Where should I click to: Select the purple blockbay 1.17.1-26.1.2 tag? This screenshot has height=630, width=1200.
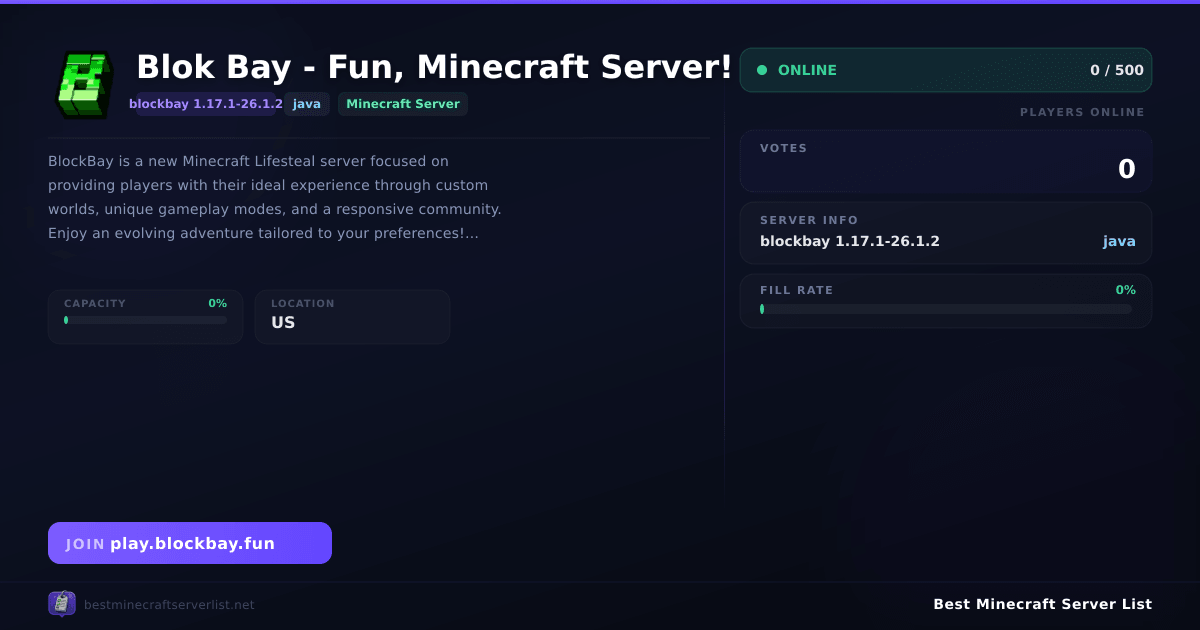[x=206, y=104]
